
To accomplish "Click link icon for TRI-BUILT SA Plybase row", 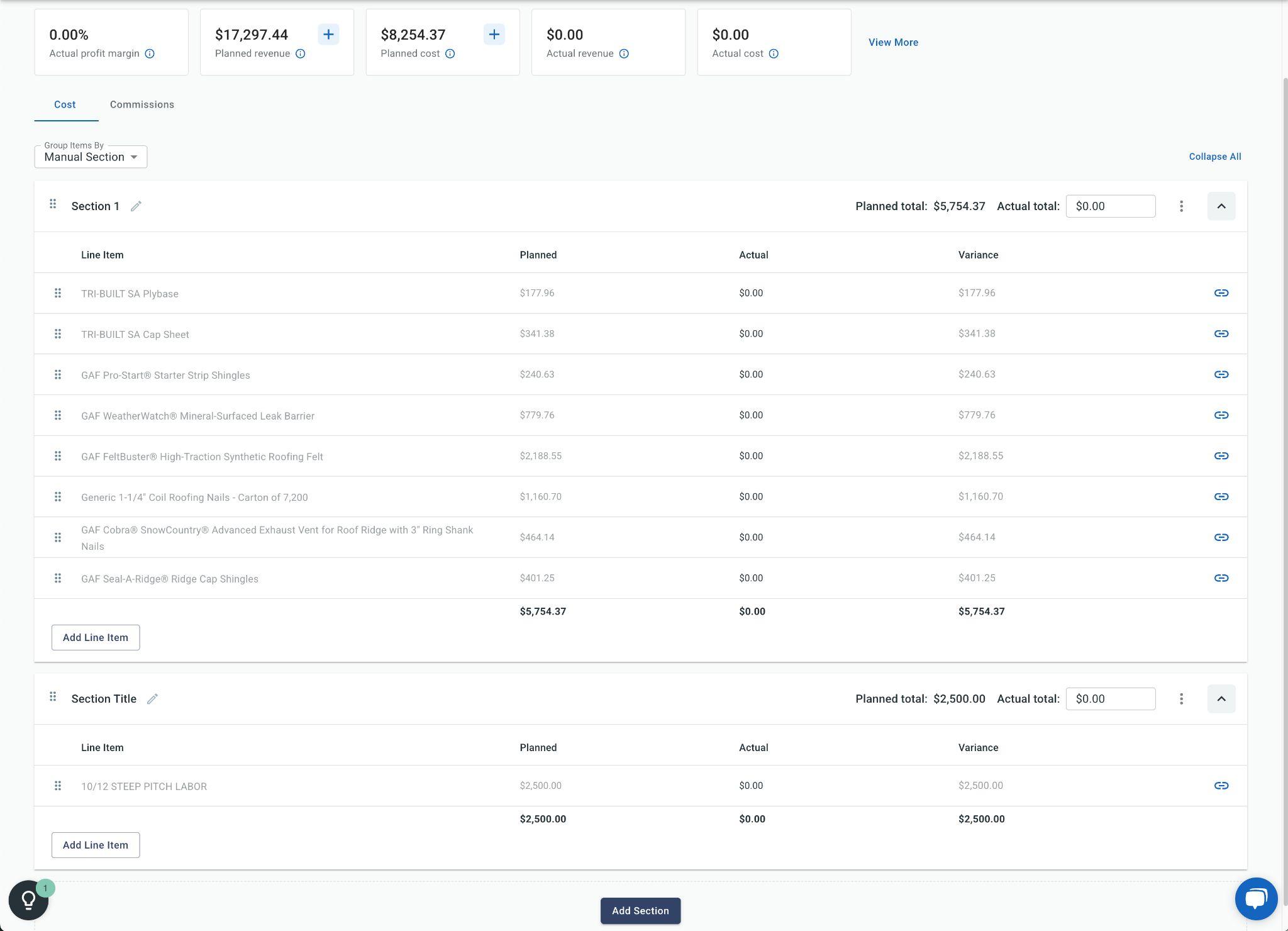I will (1221, 293).
